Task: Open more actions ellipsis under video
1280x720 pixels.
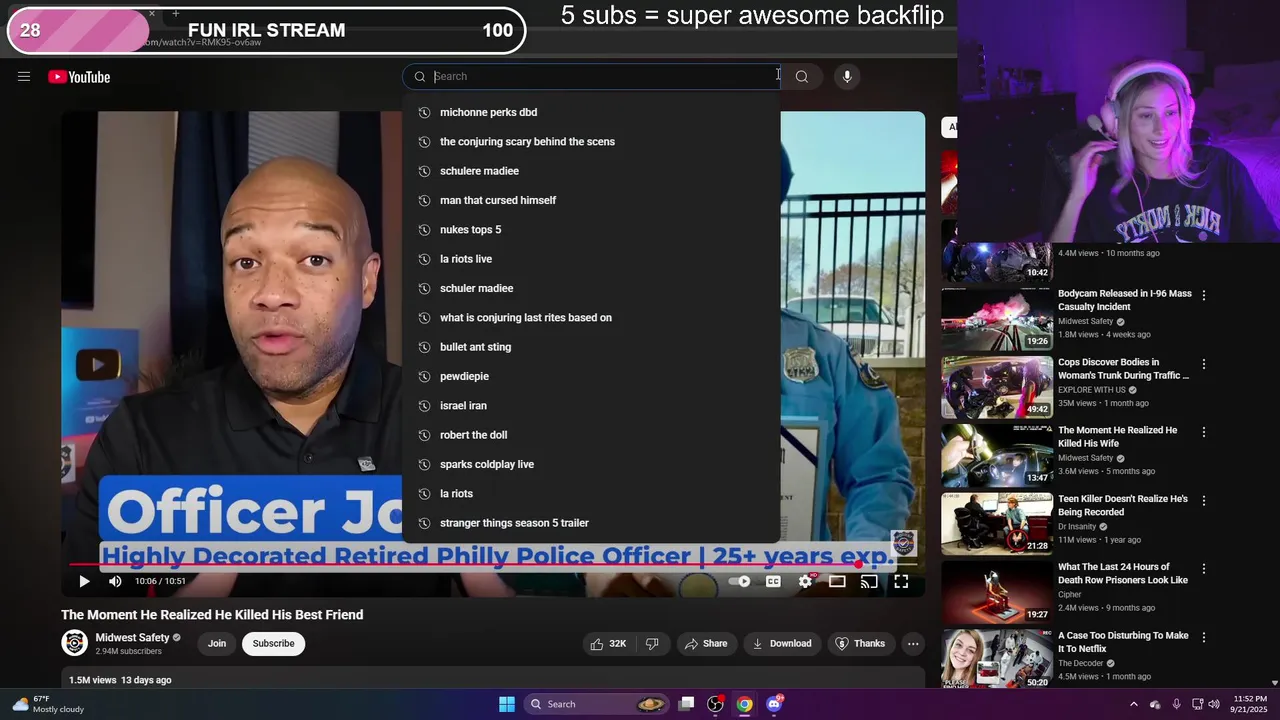Action: click(913, 643)
